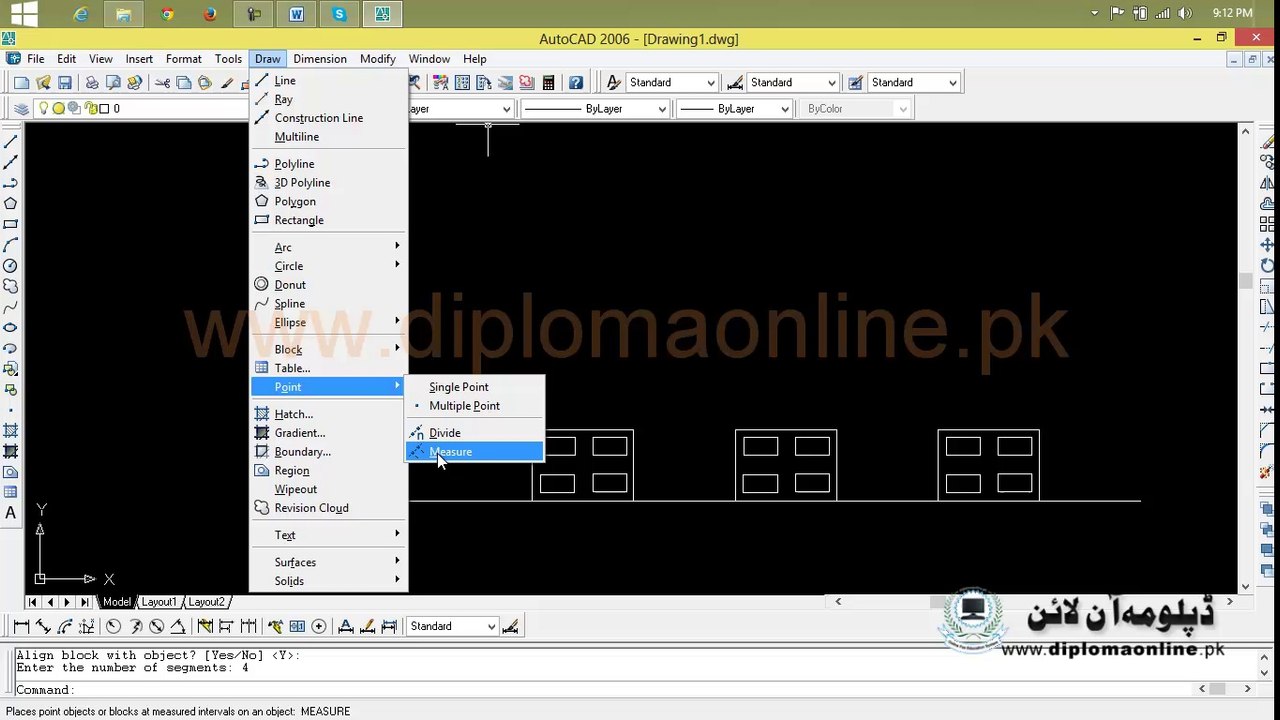The image size is (1280, 720).
Task: Open a drawing with the Open folder icon
Action: coord(43,83)
